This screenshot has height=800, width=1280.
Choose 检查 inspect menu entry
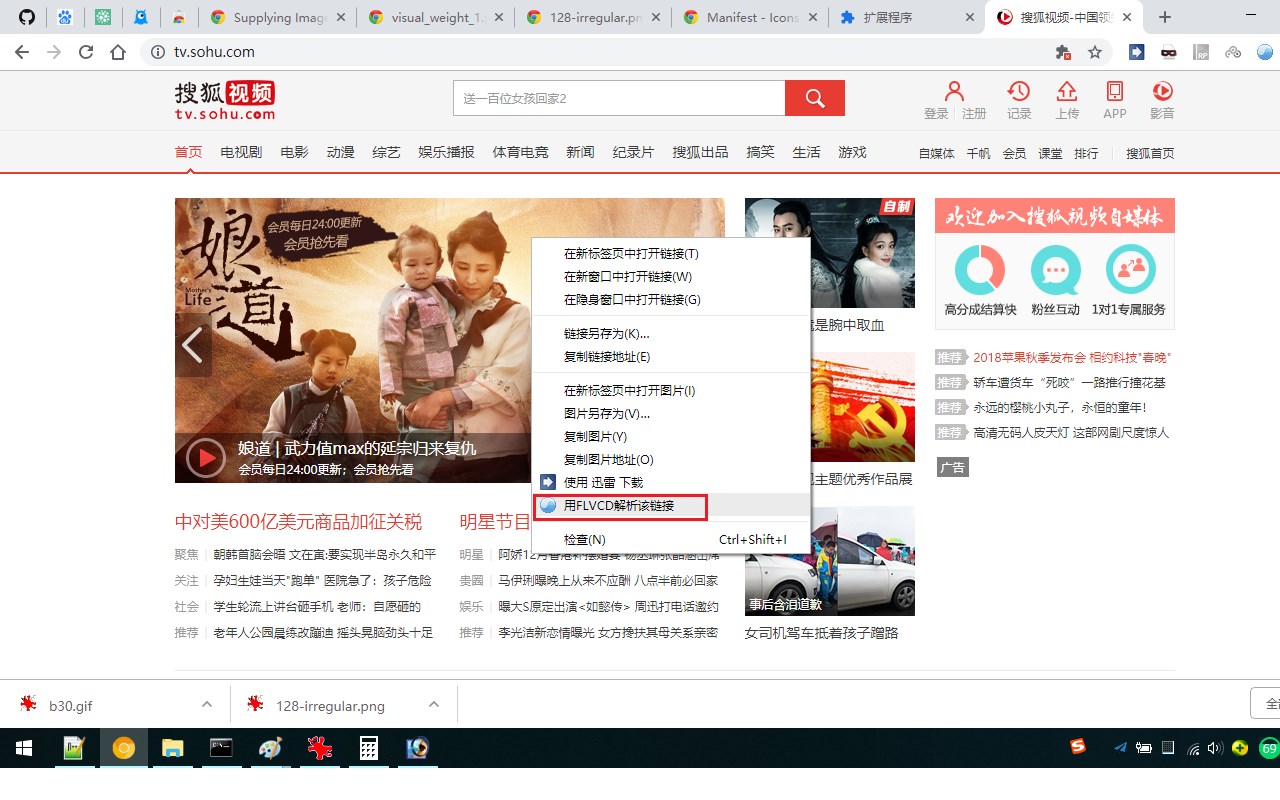tap(670, 540)
